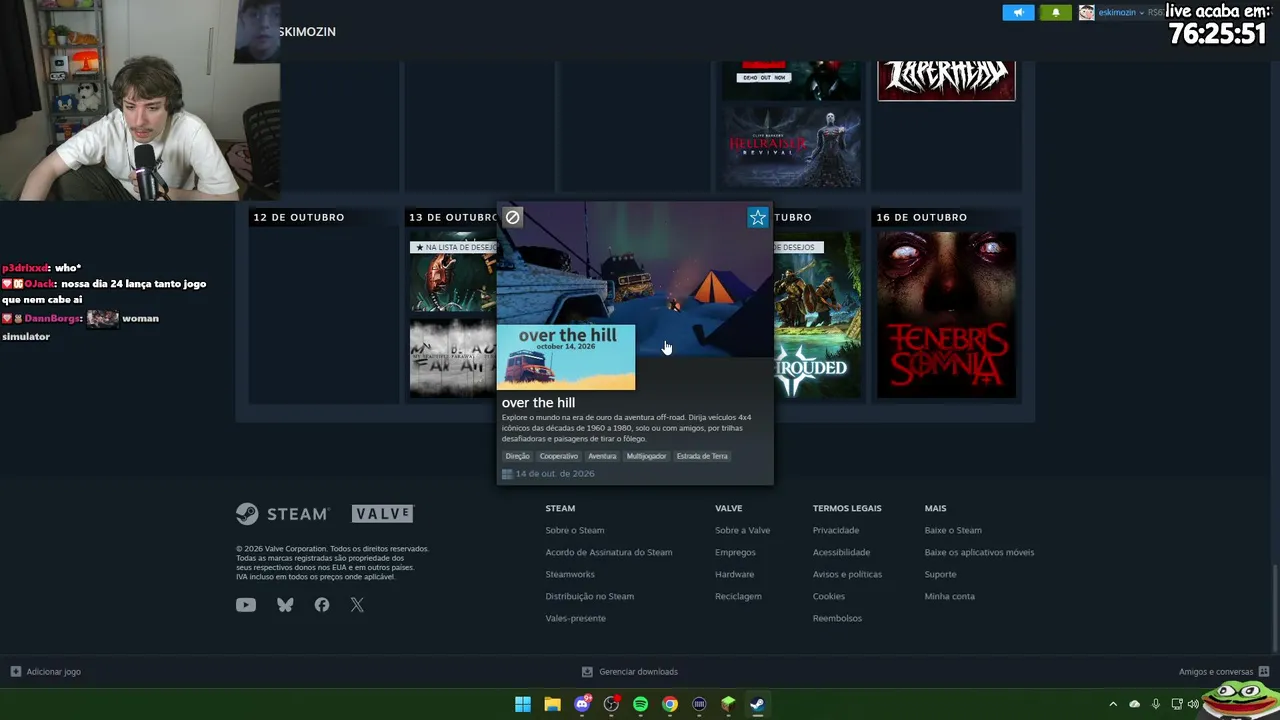Show hidden system tray icons
Viewport: 1280px width, 720px height.
point(1113,704)
